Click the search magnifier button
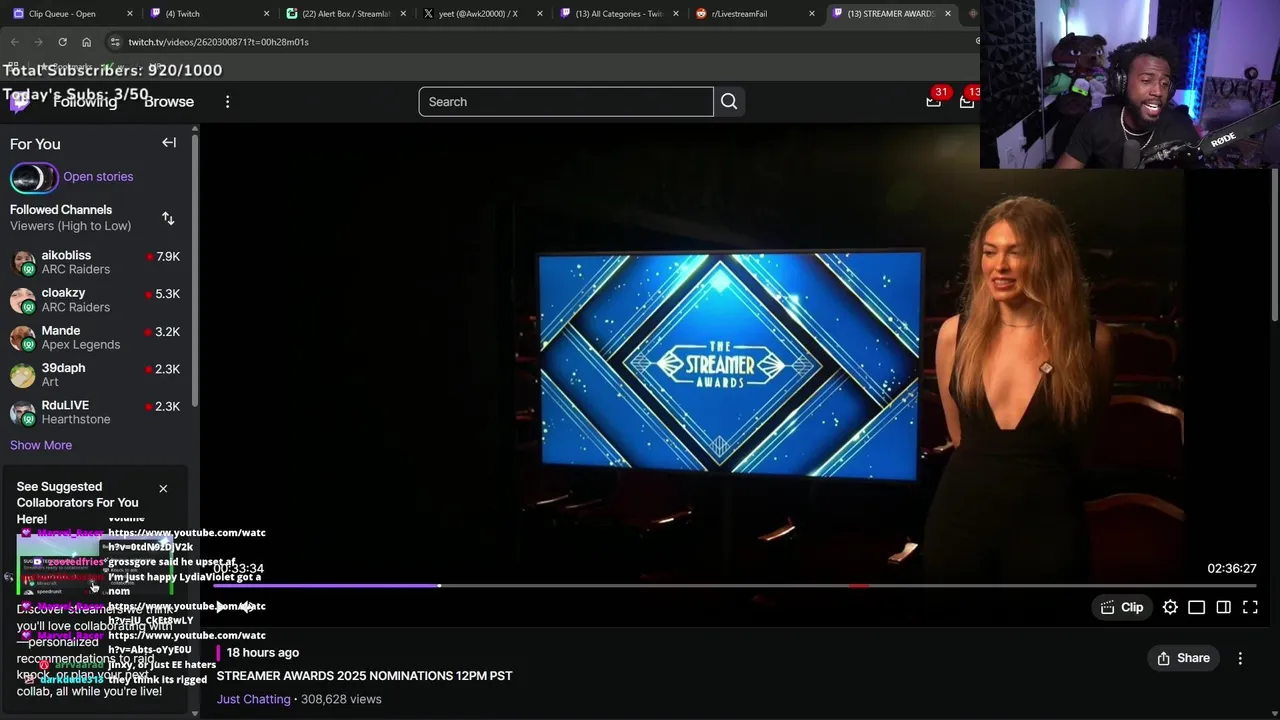 (x=729, y=101)
